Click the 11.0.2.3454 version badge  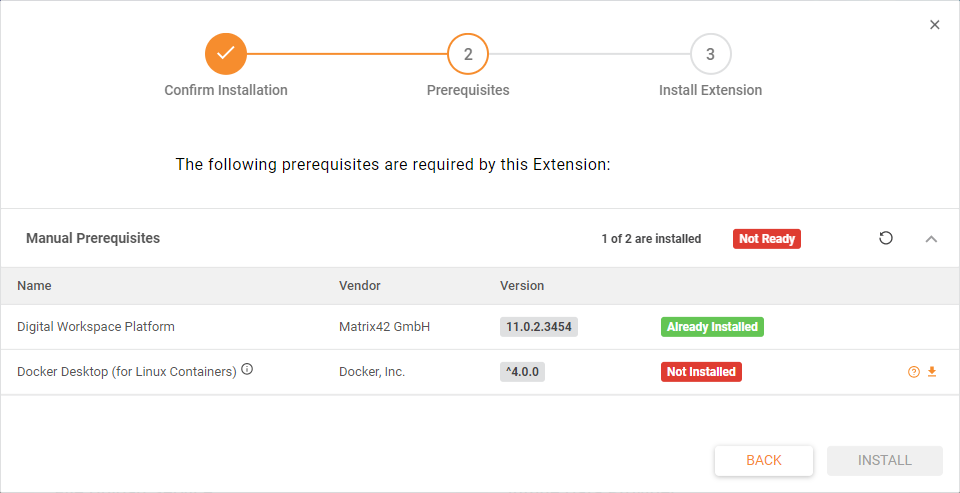pyautogui.click(x=539, y=327)
